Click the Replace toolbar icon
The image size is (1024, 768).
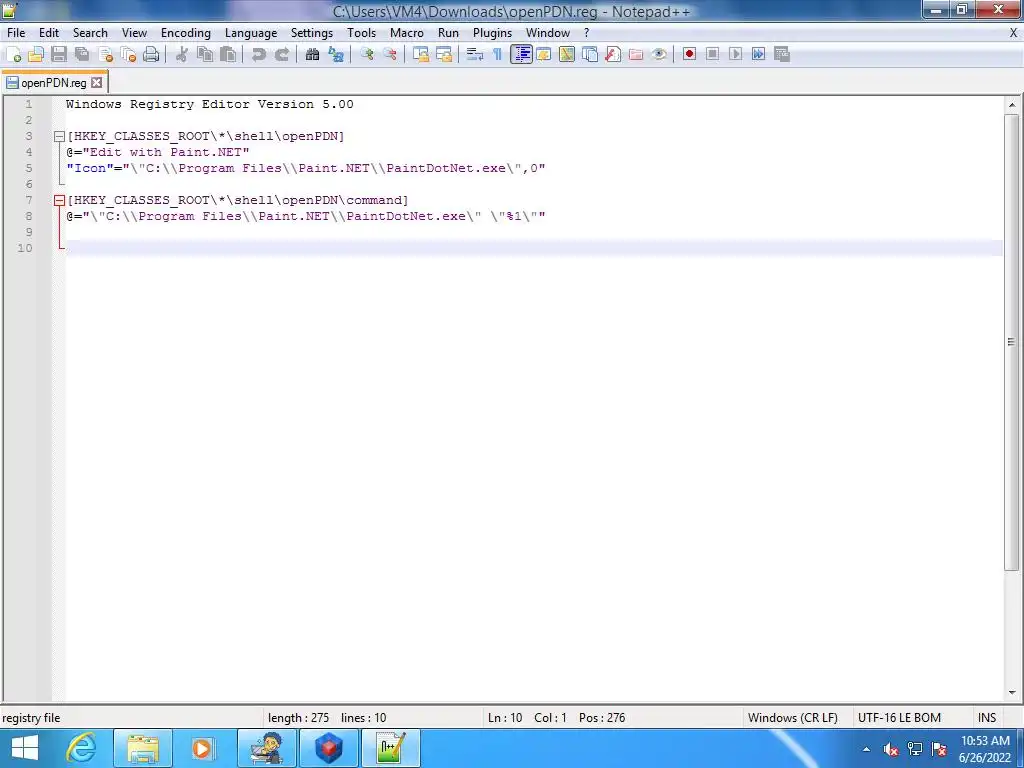pos(336,54)
